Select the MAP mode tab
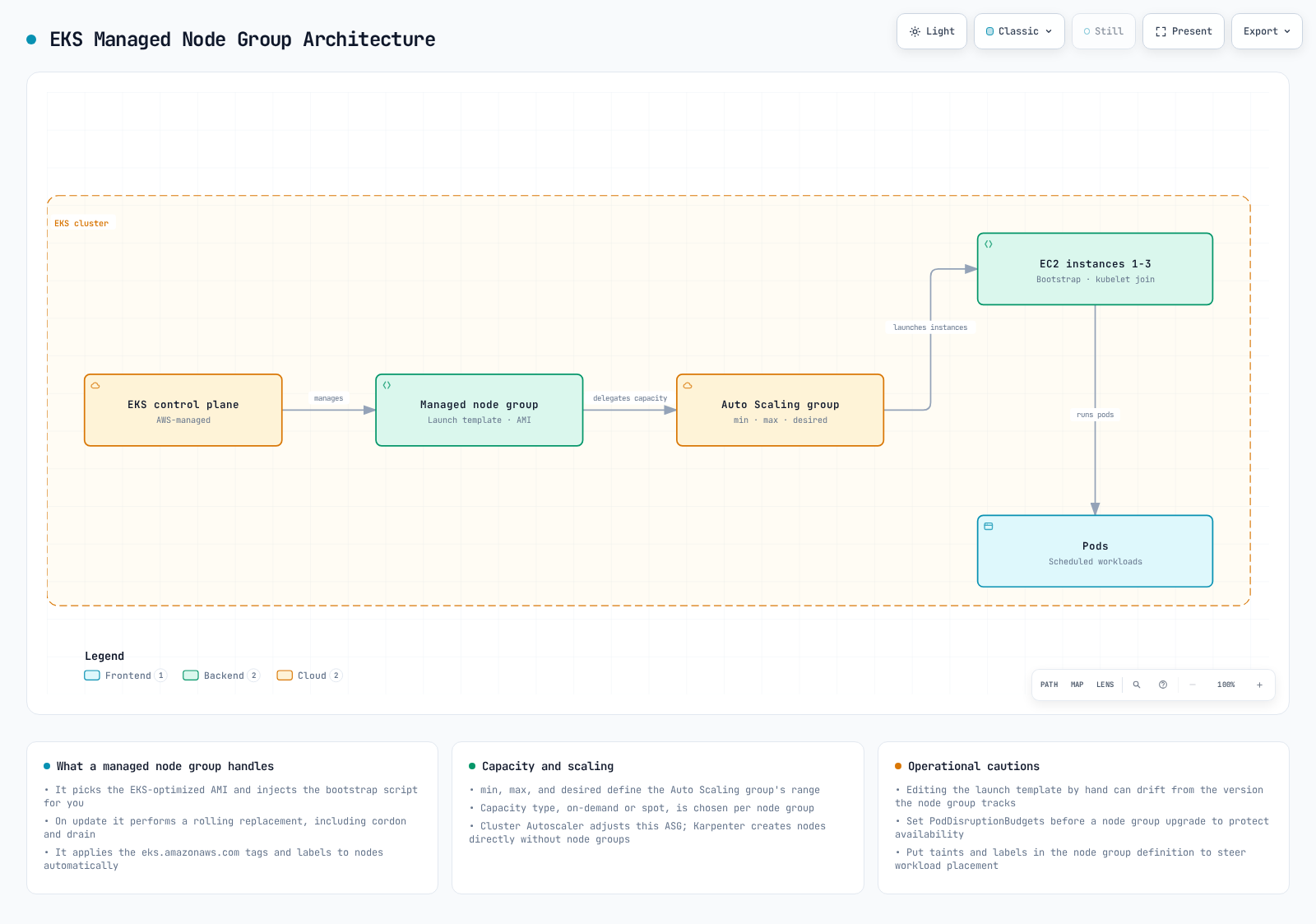 coord(1077,685)
